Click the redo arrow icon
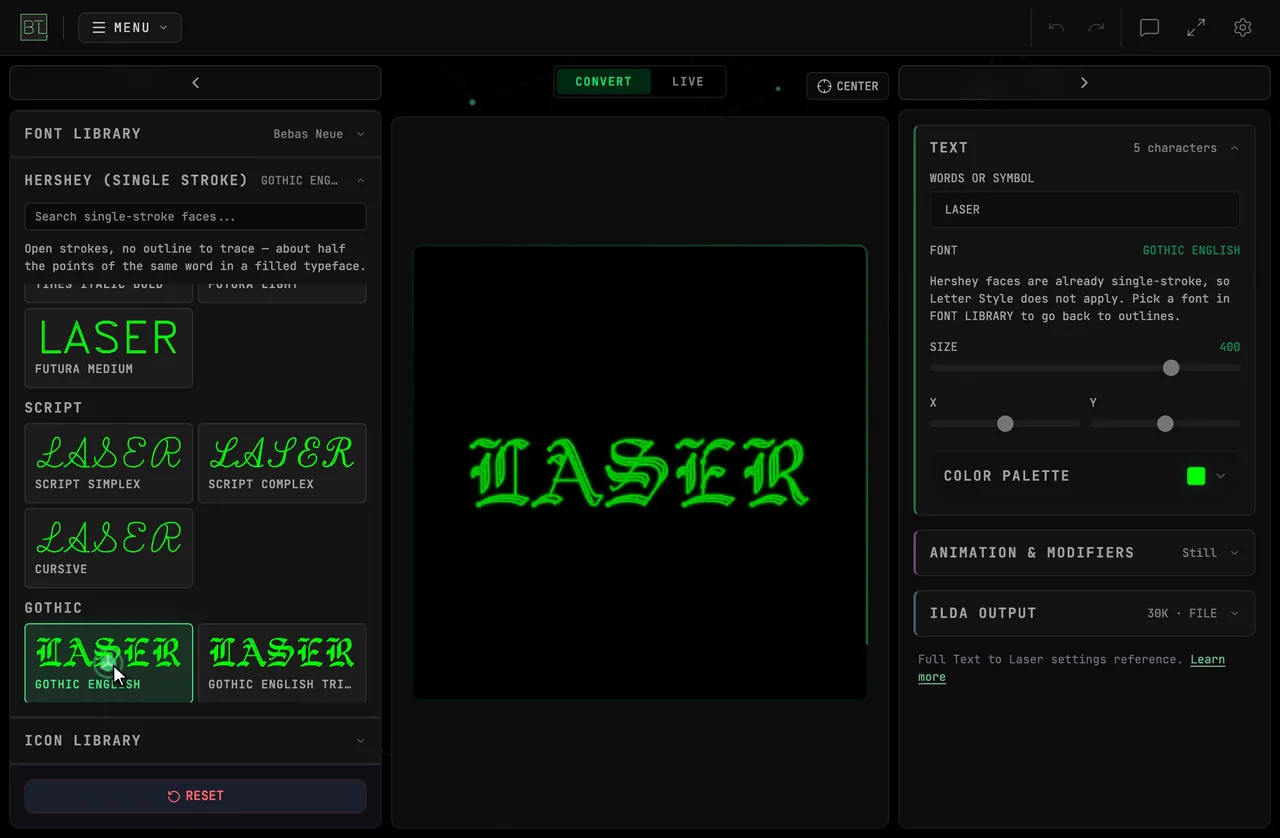The width and height of the screenshot is (1280, 838). [x=1096, y=28]
